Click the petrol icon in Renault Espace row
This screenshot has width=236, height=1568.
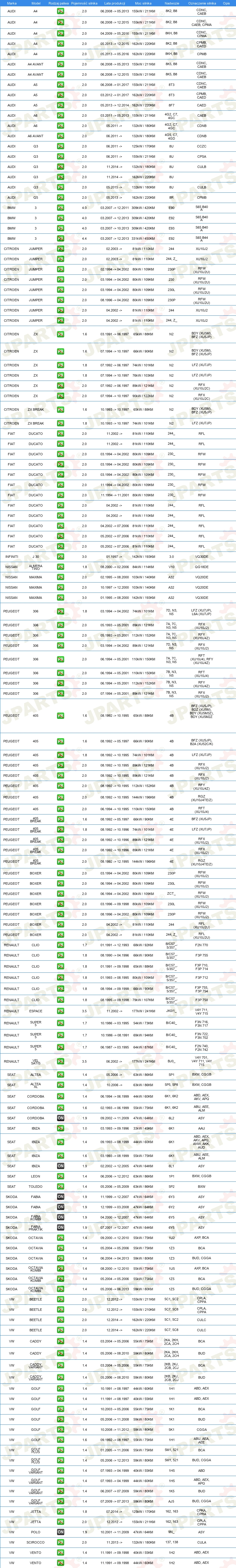pos(60,1011)
